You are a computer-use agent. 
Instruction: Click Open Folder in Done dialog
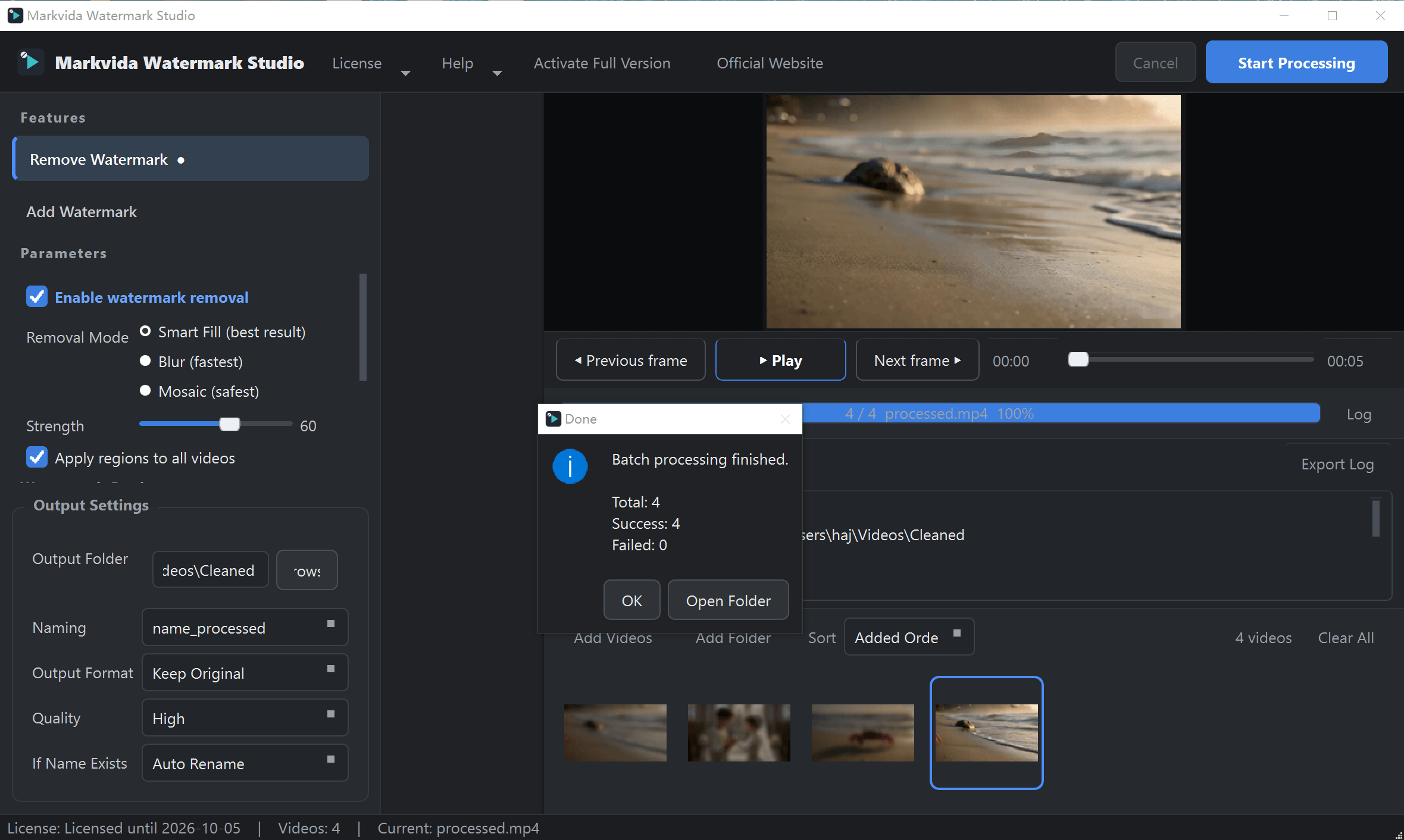tap(728, 600)
